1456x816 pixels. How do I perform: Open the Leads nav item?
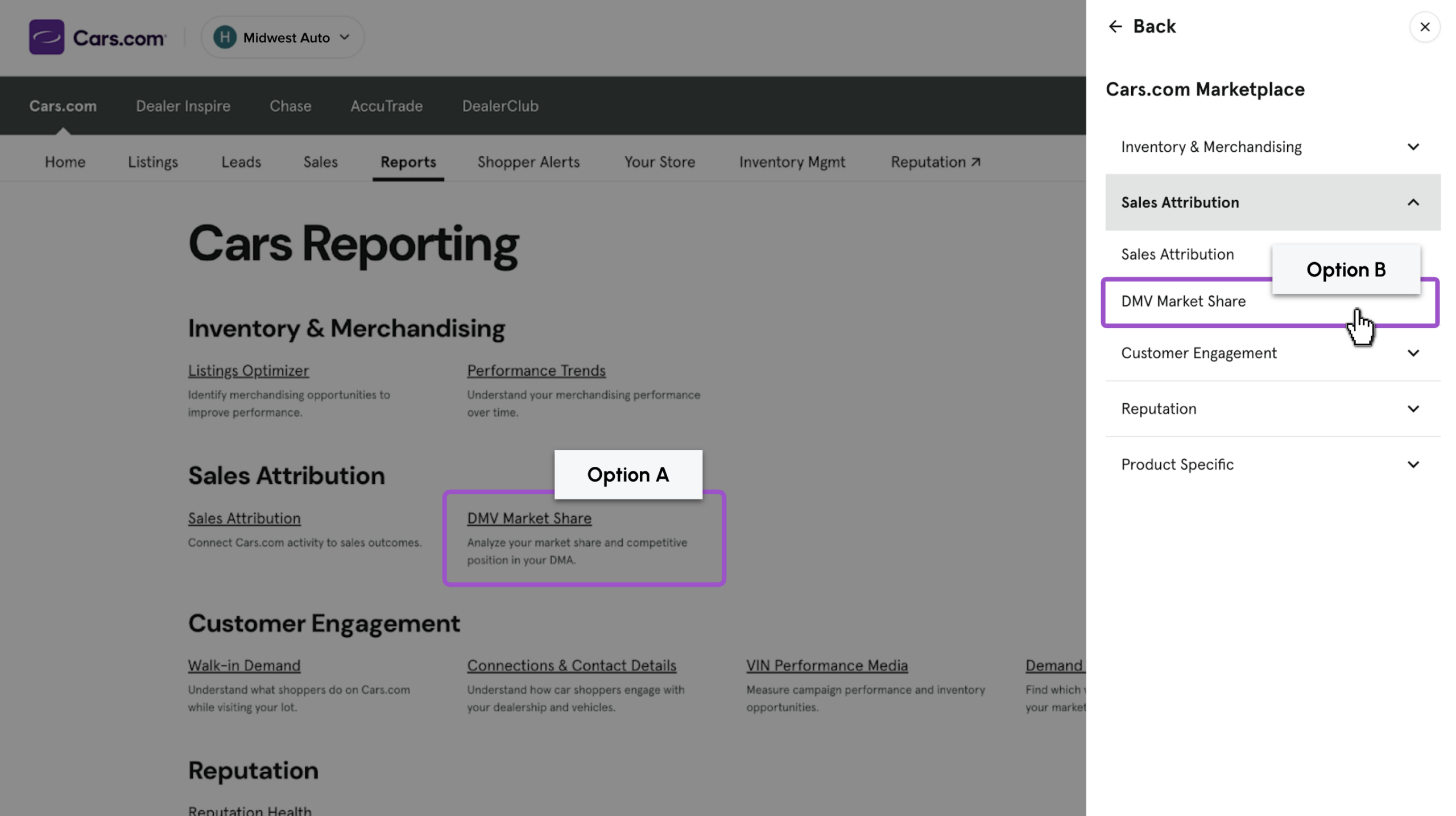[x=241, y=162]
